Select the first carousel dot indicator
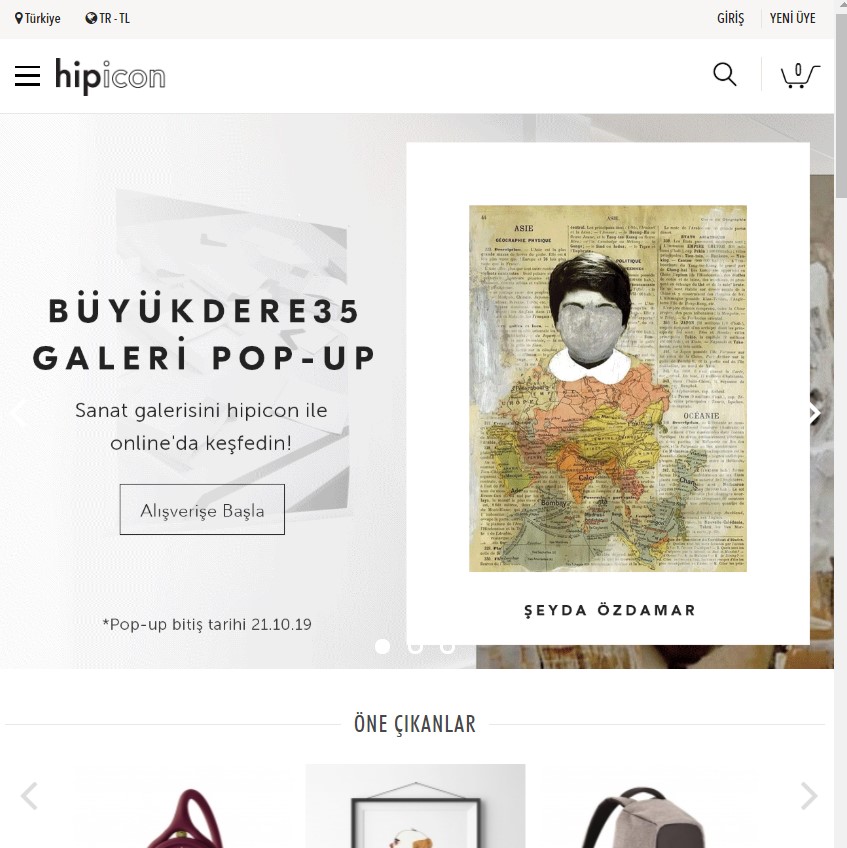The image size is (847, 848). (382, 646)
